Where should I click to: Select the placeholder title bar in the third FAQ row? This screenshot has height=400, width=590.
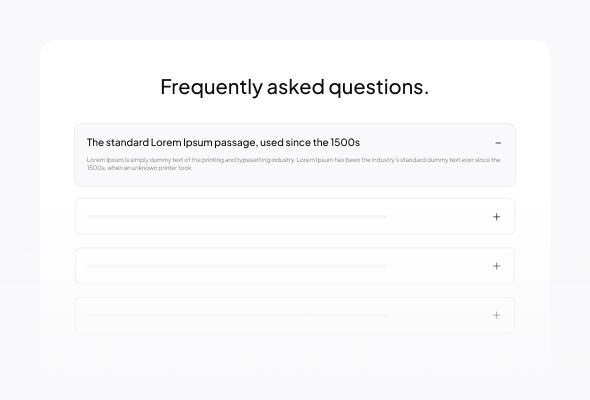point(237,266)
